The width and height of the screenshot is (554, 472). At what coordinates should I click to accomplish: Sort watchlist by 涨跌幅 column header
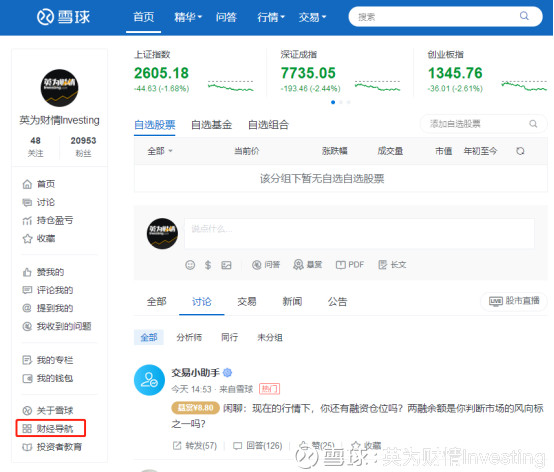point(335,151)
